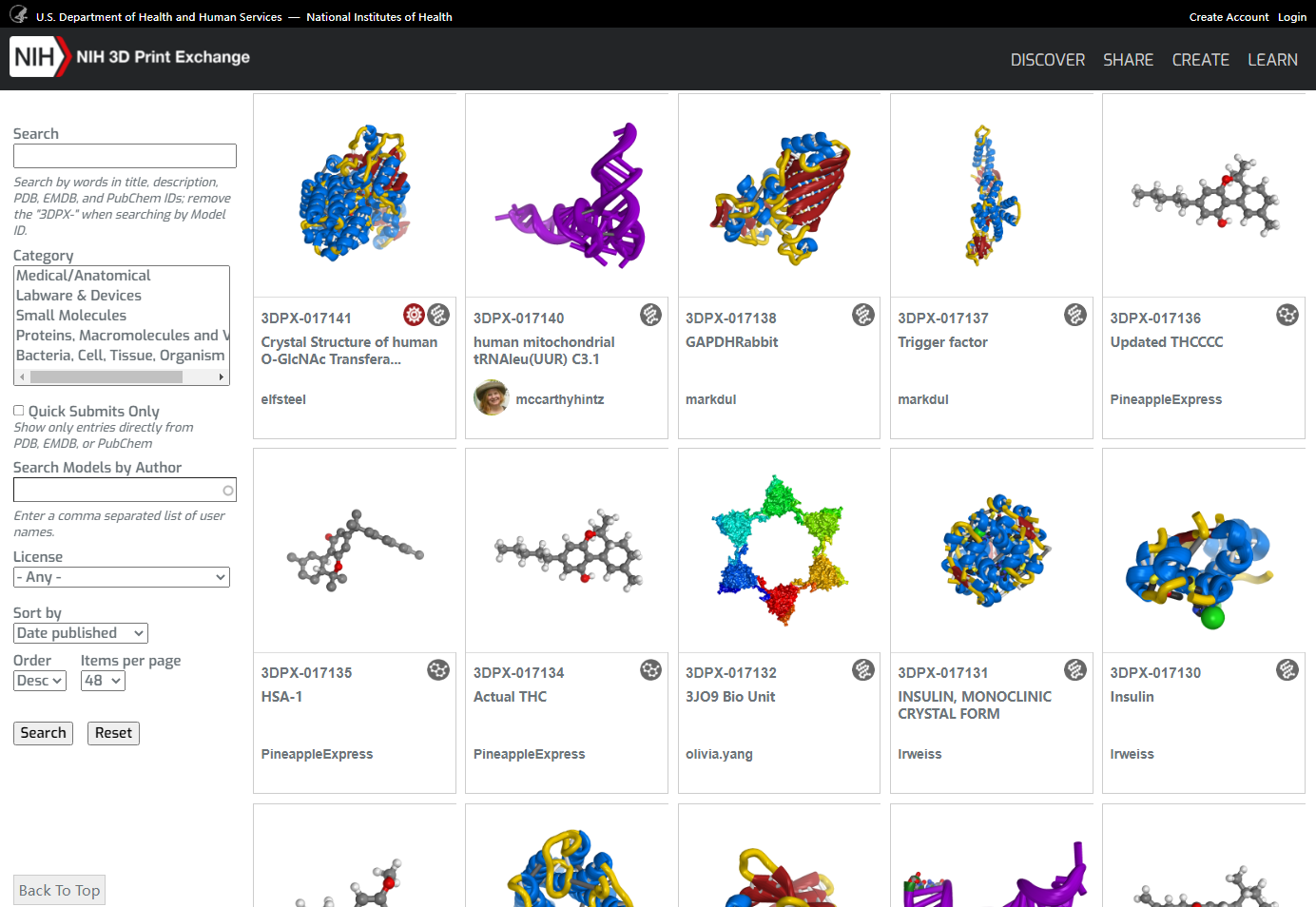Click the macromolecule badge on the GAPDHRabbit card
The width and height of the screenshot is (1316, 907).
coord(863,314)
